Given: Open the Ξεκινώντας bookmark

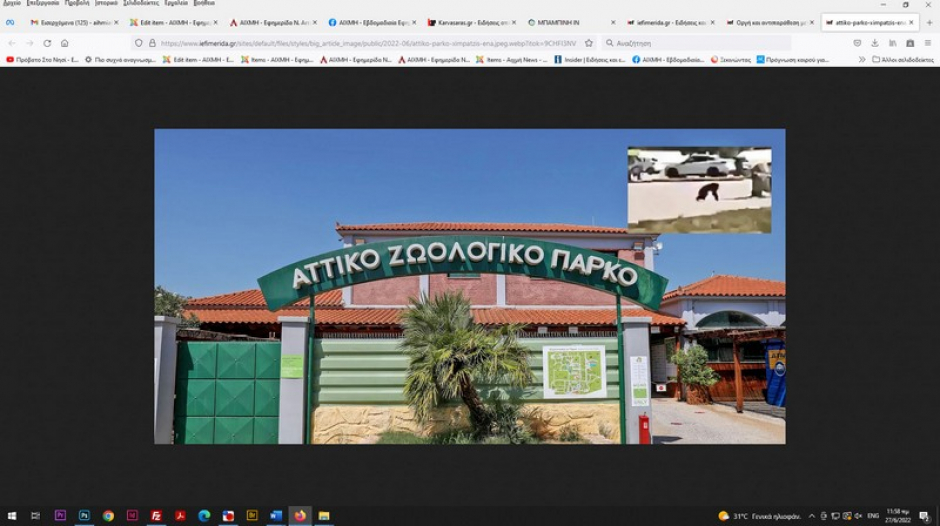Looking at the screenshot, I should (x=730, y=59).
